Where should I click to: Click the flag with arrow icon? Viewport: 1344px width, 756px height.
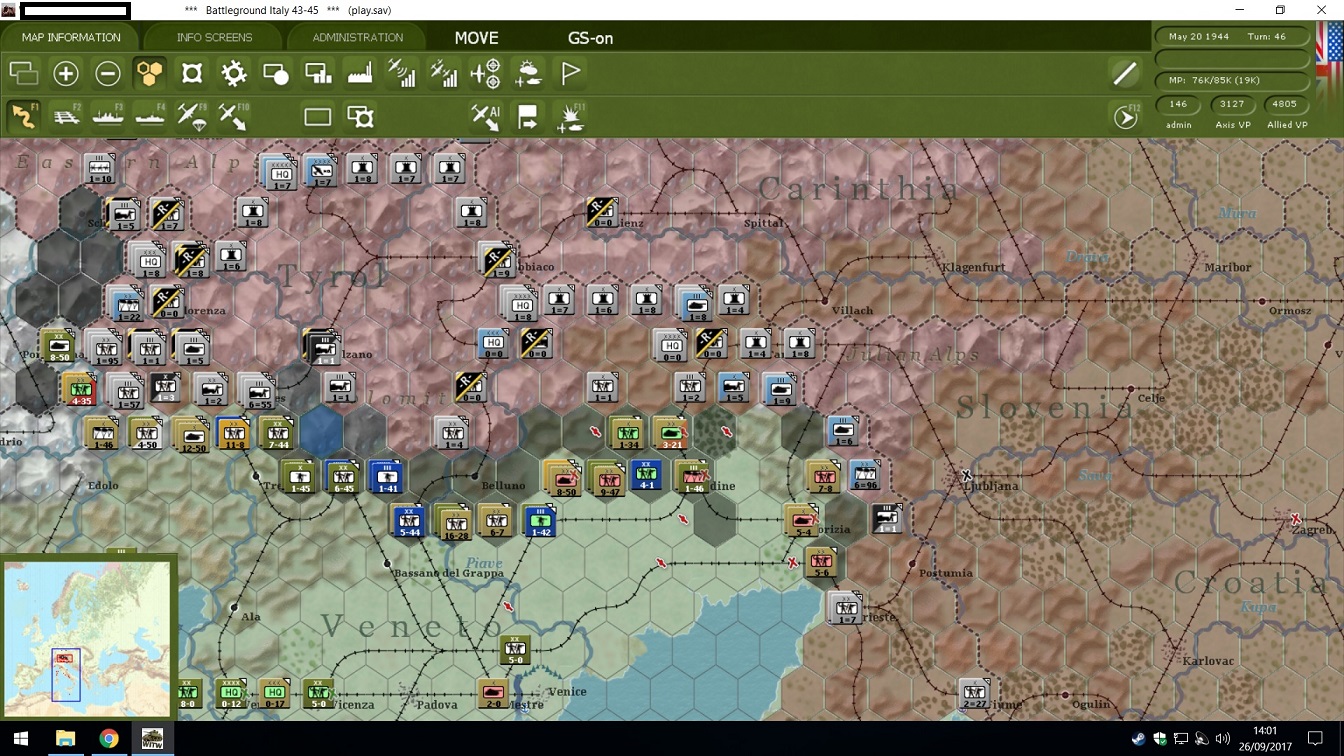click(528, 117)
